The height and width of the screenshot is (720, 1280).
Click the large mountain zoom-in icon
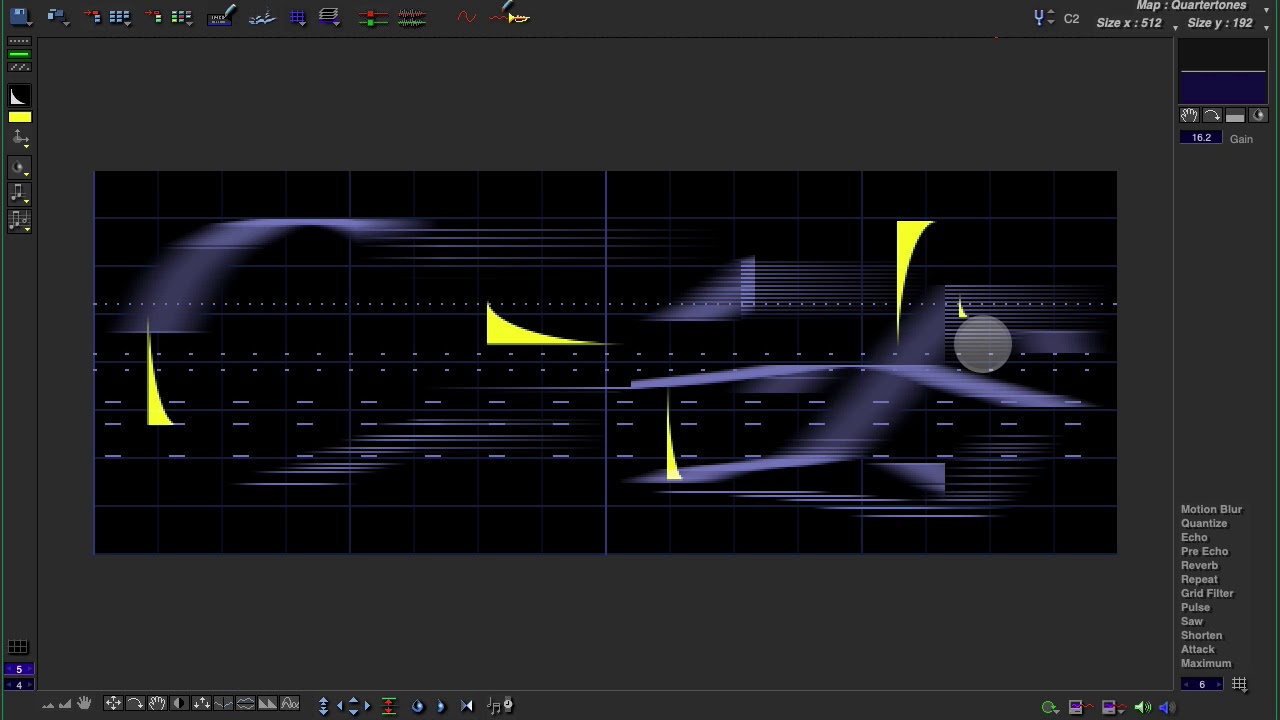coord(65,705)
